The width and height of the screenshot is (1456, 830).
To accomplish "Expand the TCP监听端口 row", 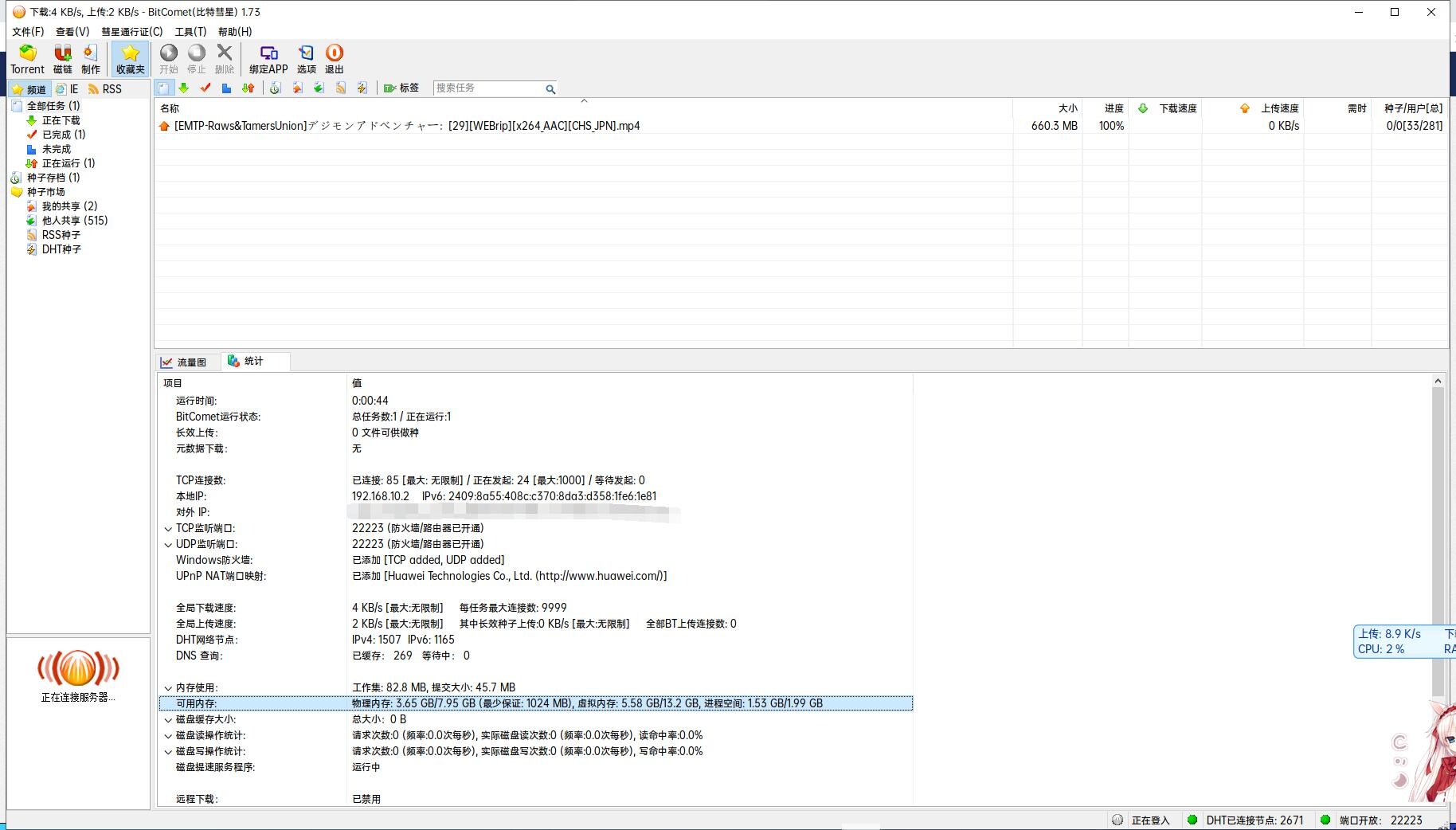I will pos(168,529).
